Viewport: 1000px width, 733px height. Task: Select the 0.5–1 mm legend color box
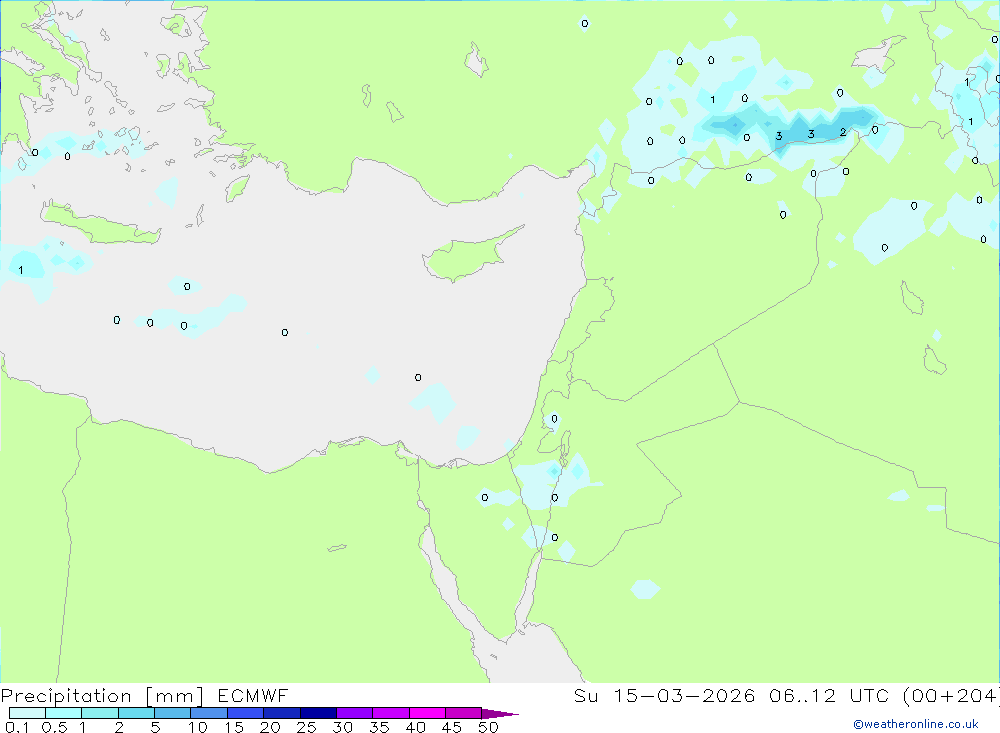click(63, 713)
